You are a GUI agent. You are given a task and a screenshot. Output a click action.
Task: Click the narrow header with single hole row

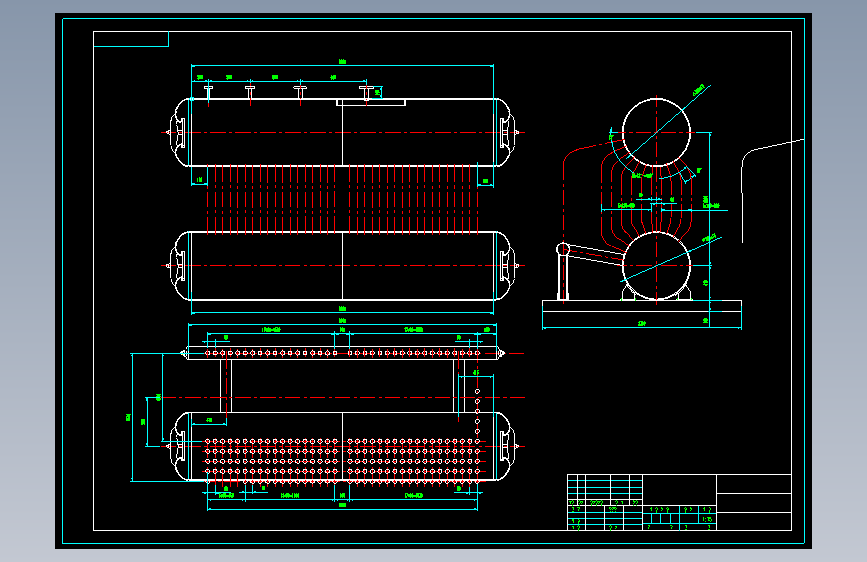pyautogui.click(x=342, y=353)
